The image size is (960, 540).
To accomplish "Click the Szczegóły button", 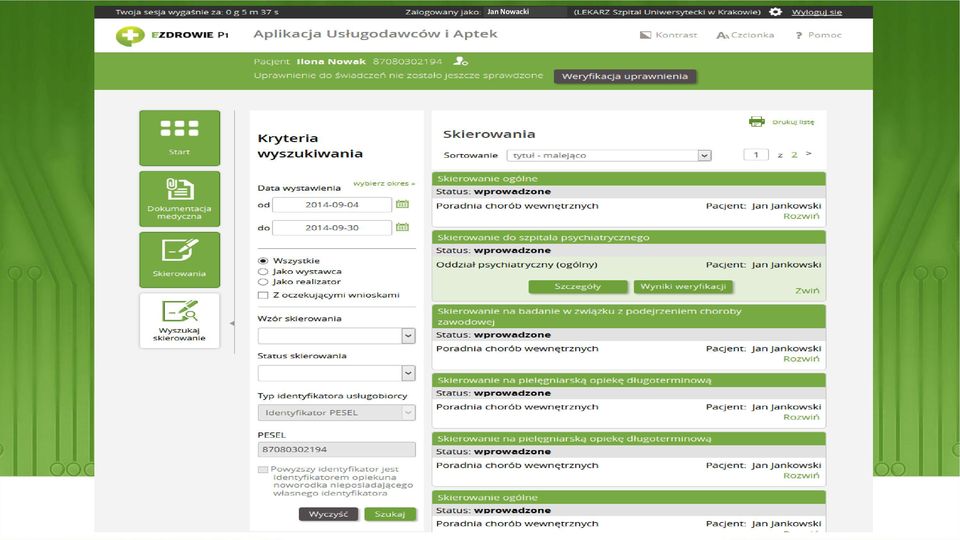I will click(x=577, y=287).
